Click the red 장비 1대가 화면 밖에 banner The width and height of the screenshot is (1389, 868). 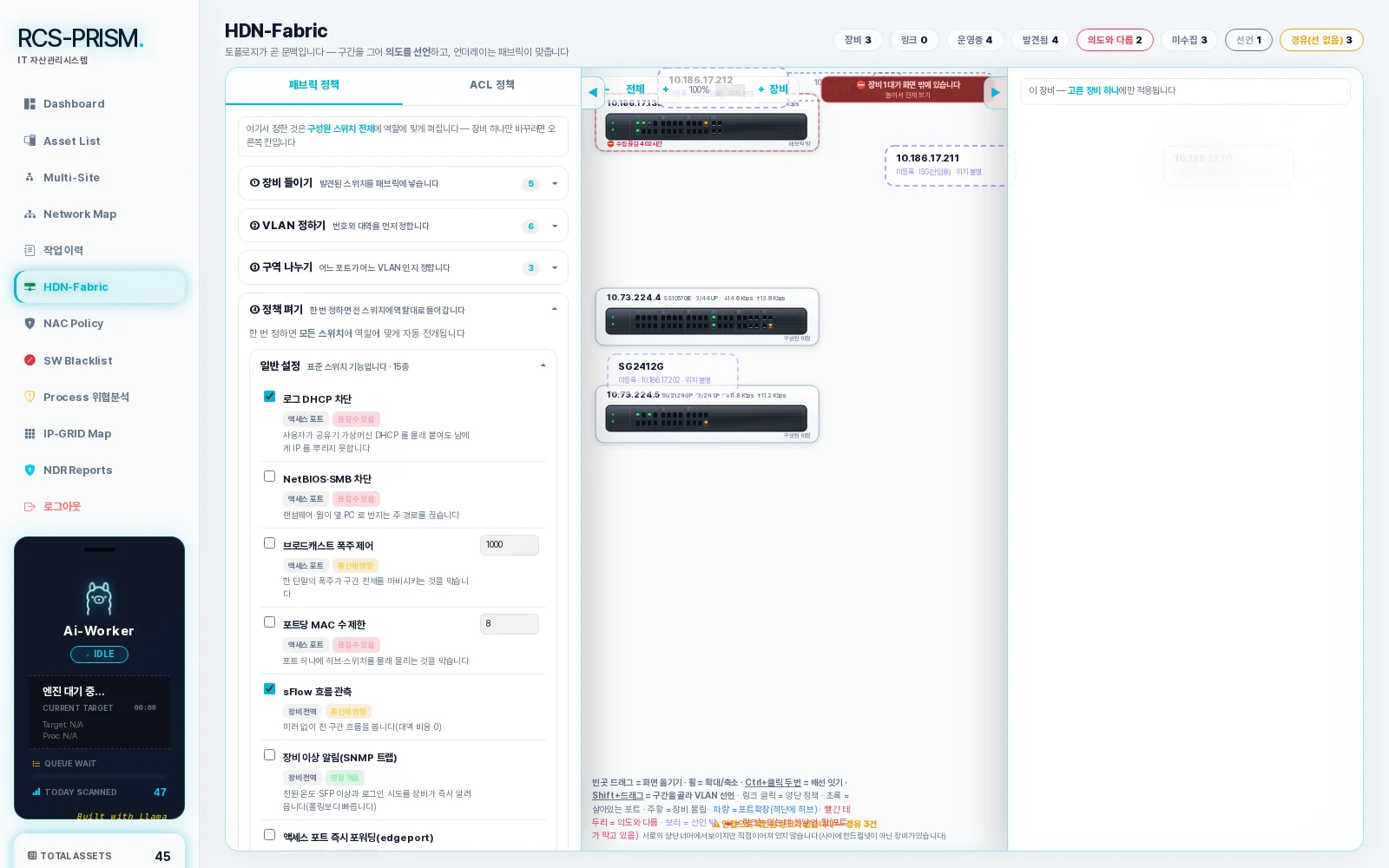[x=907, y=89]
